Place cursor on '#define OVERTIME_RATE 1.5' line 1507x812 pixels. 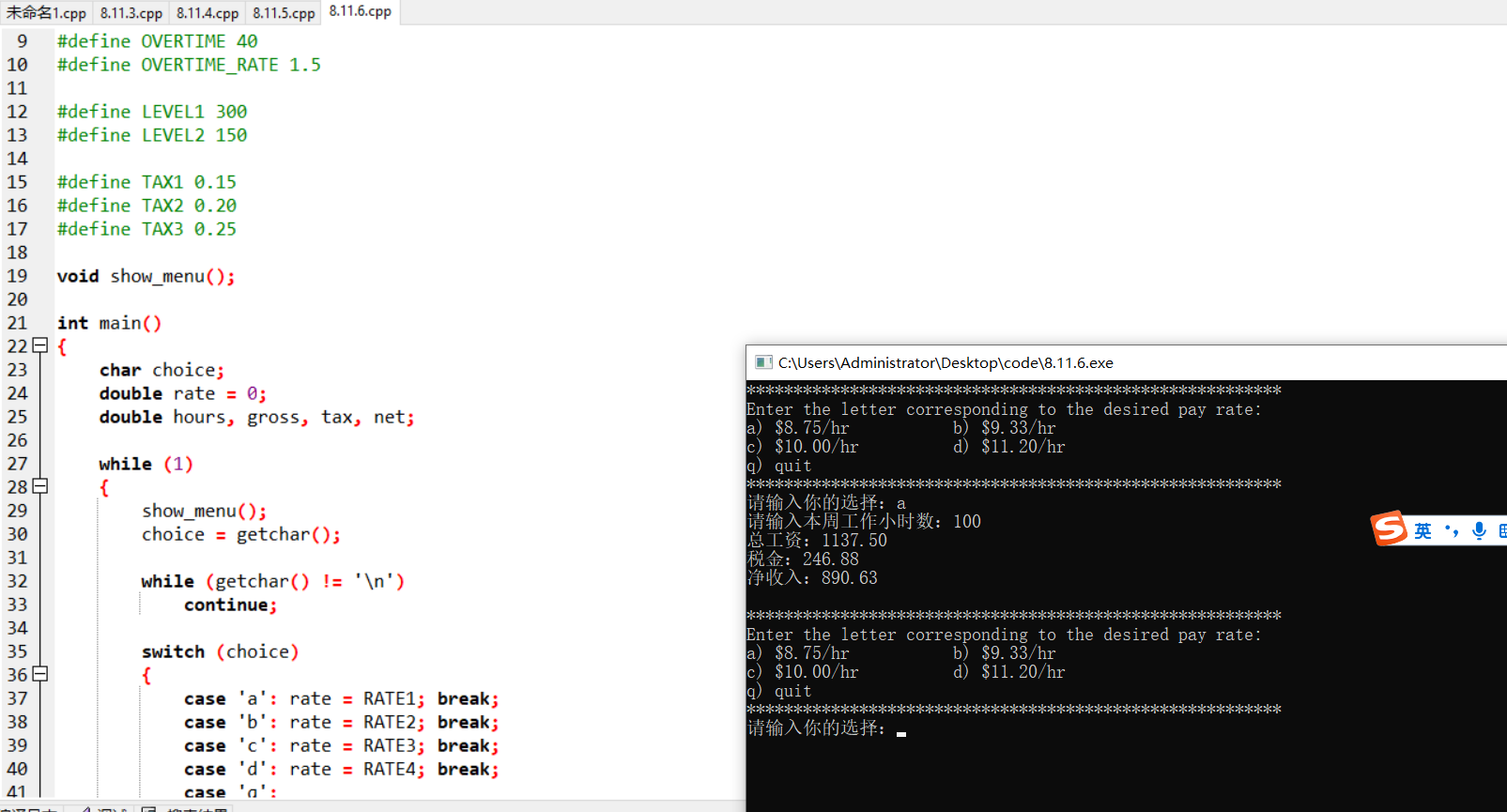pyautogui.click(x=189, y=65)
